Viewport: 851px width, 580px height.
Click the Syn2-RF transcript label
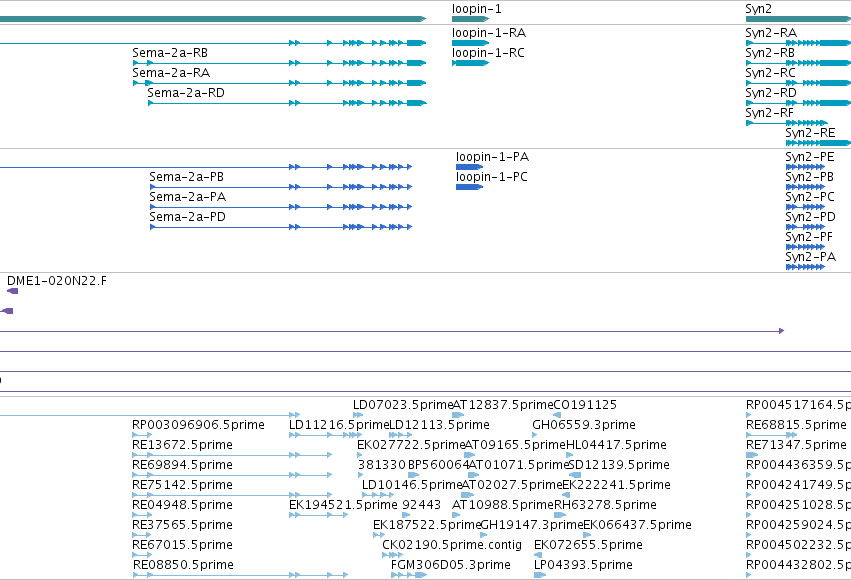click(x=770, y=113)
